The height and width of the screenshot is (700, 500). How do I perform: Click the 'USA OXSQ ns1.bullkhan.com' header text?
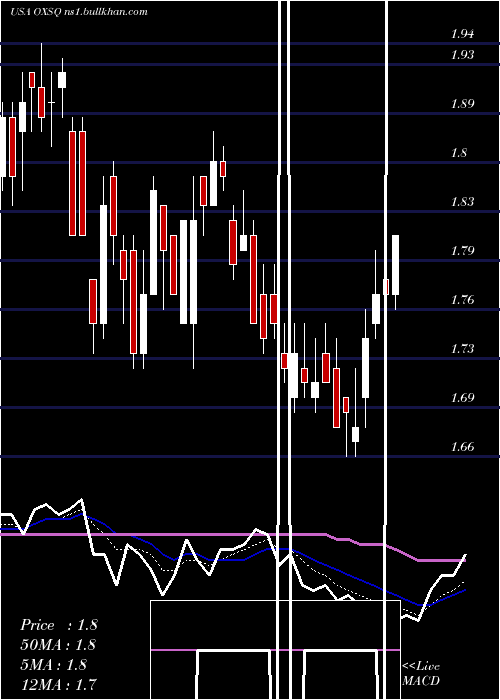[79, 12]
